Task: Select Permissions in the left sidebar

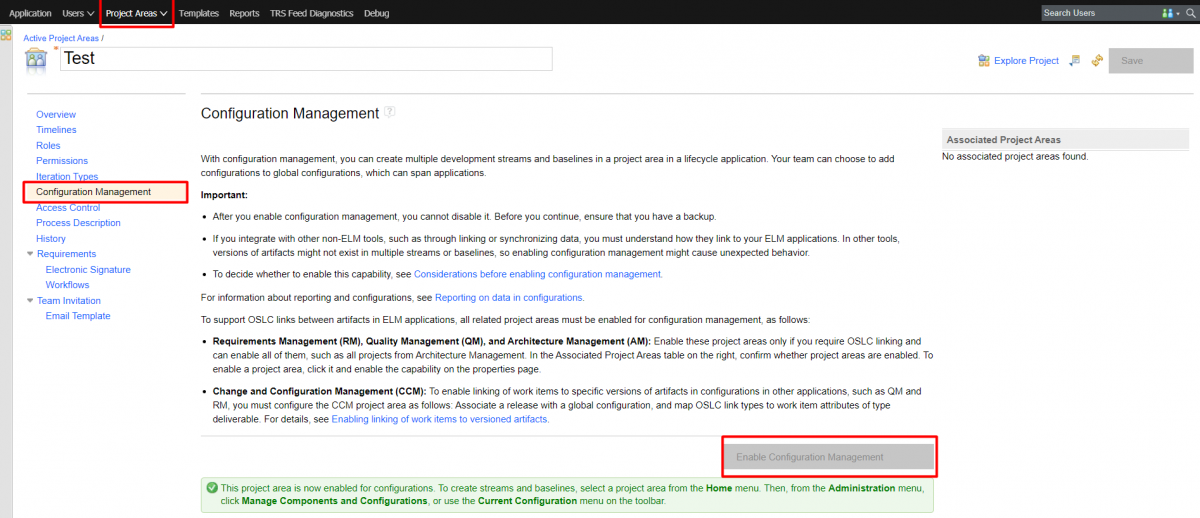Action: (x=62, y=161)
